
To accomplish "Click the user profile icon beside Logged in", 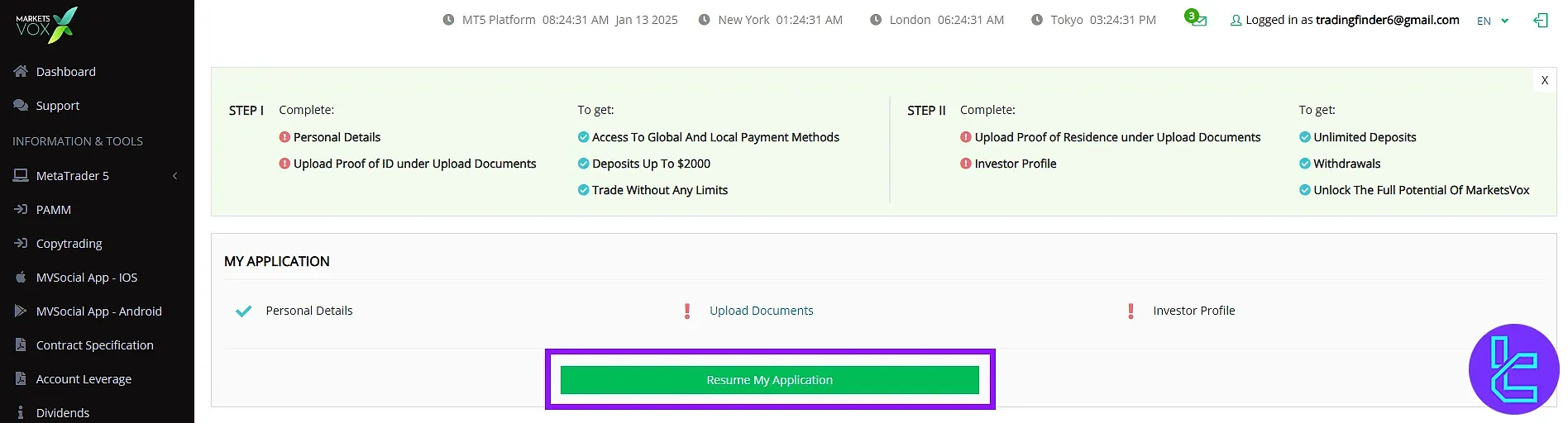I will tap(1236, 20).
